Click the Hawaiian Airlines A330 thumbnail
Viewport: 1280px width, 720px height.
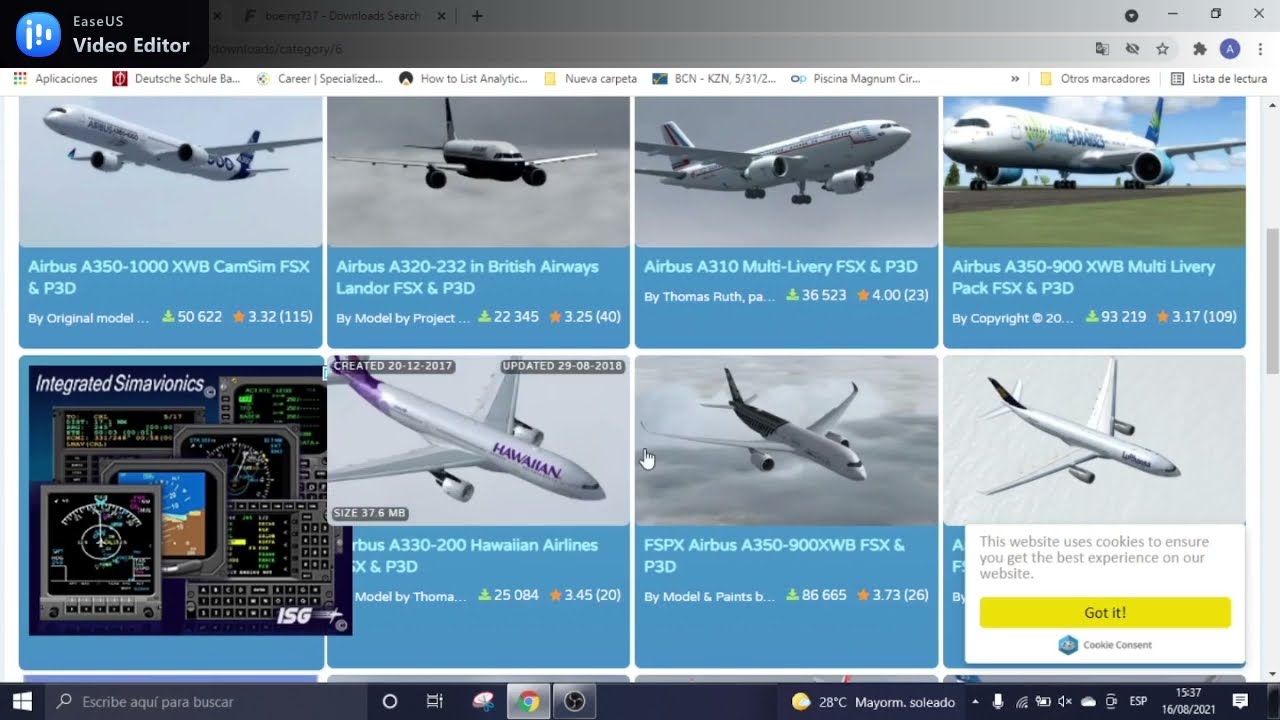[478, 440]
